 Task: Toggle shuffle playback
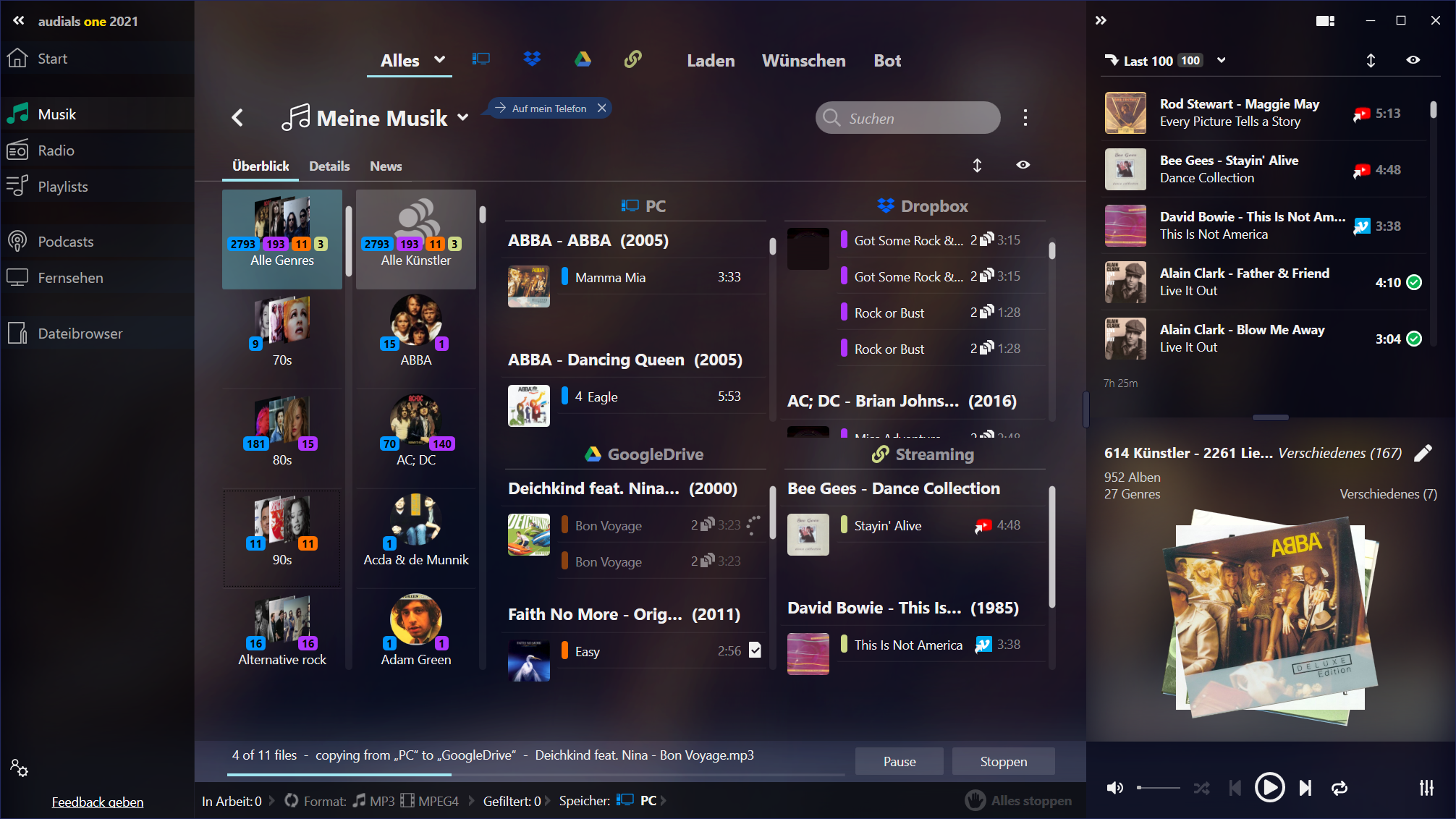coord(1201,788)
